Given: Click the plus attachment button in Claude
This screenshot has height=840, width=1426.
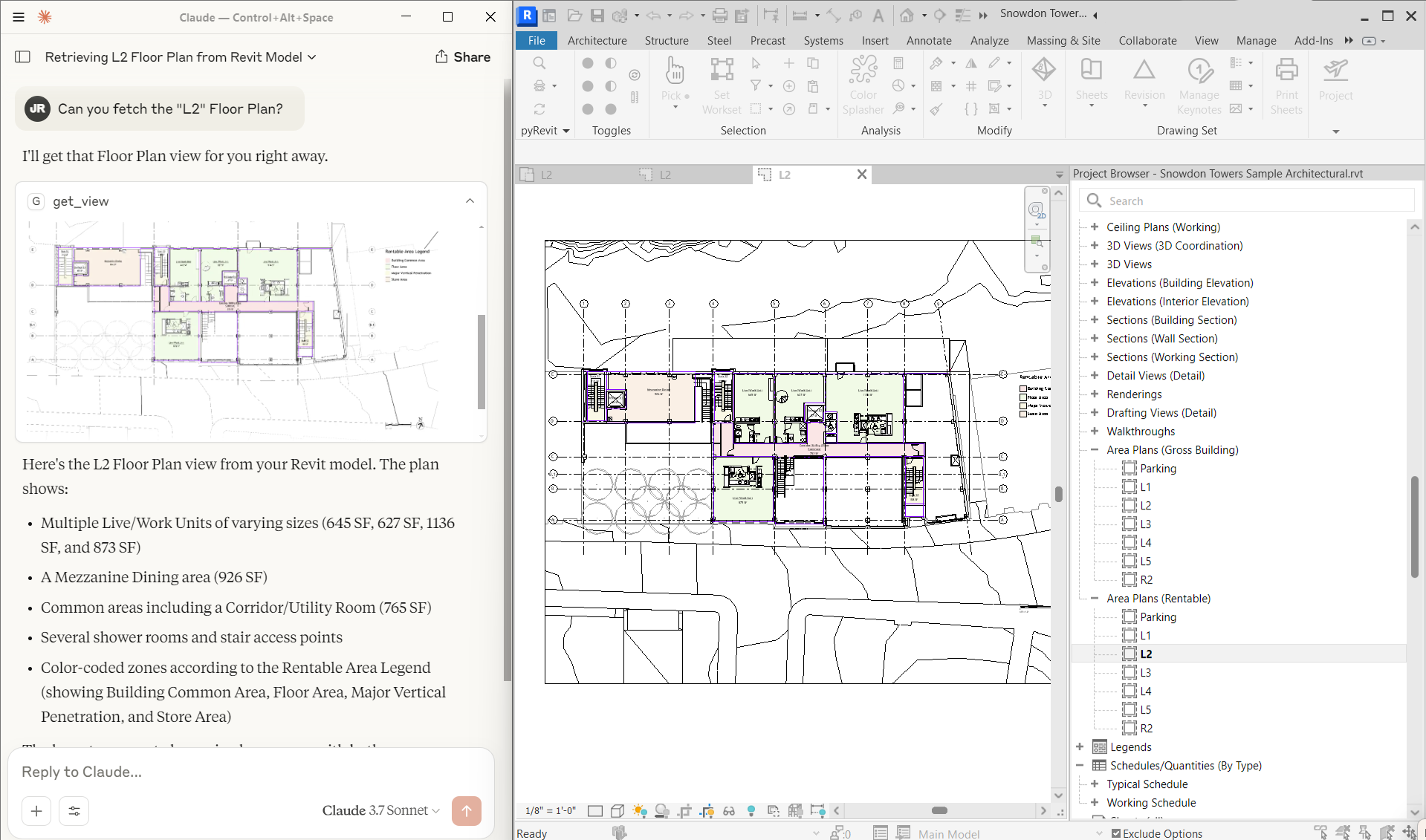Looking at the screenshot, I should tap(36, 811).
